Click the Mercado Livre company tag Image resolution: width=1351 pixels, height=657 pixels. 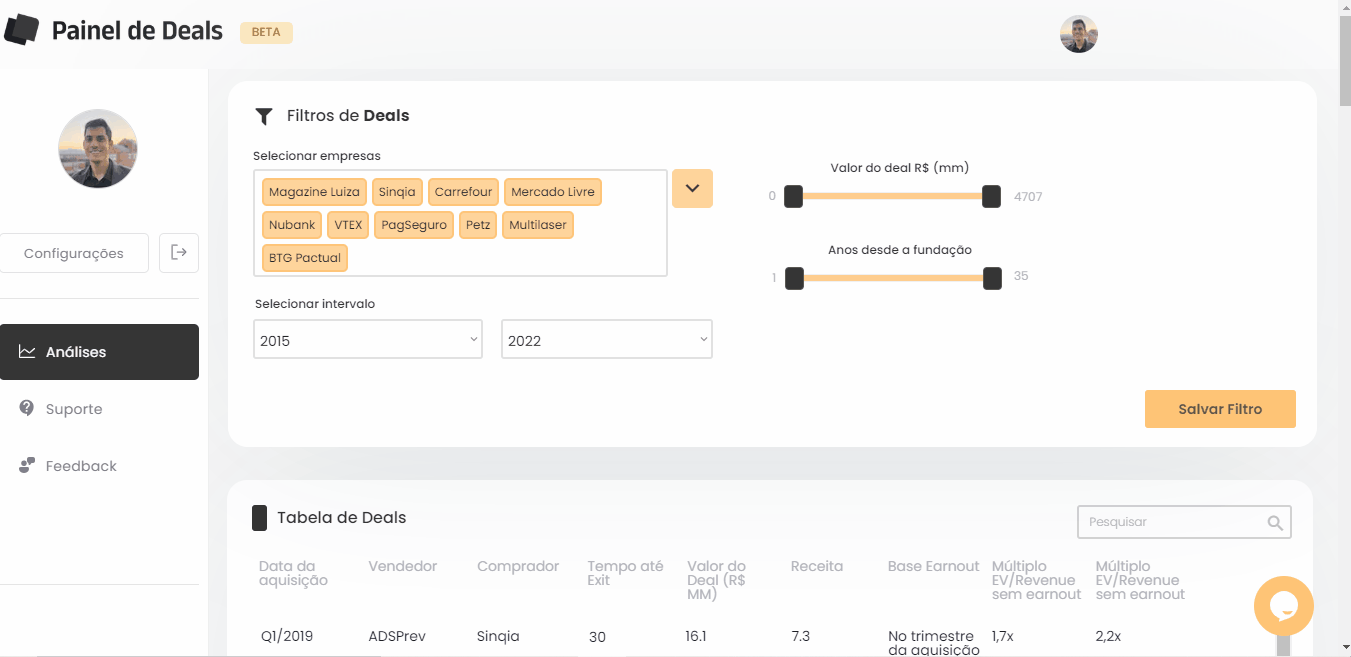553,192
